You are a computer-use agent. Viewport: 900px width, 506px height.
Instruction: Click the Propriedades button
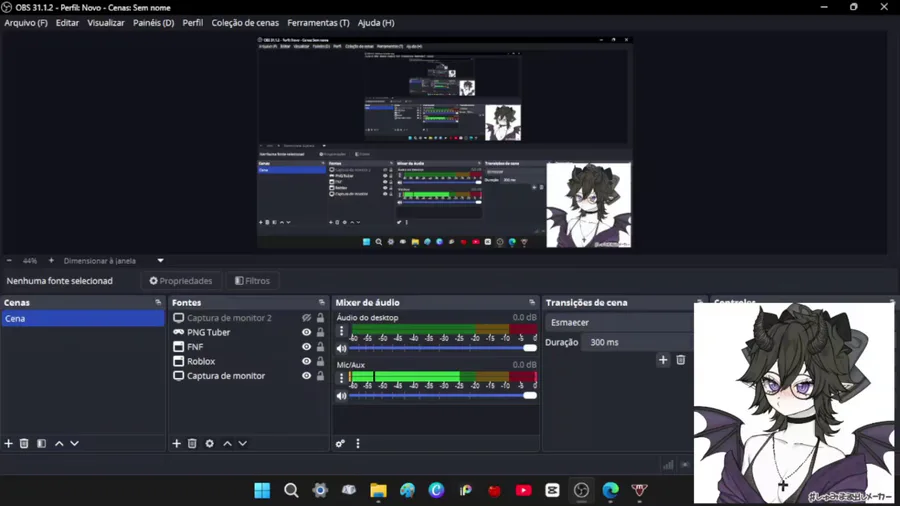181,281
